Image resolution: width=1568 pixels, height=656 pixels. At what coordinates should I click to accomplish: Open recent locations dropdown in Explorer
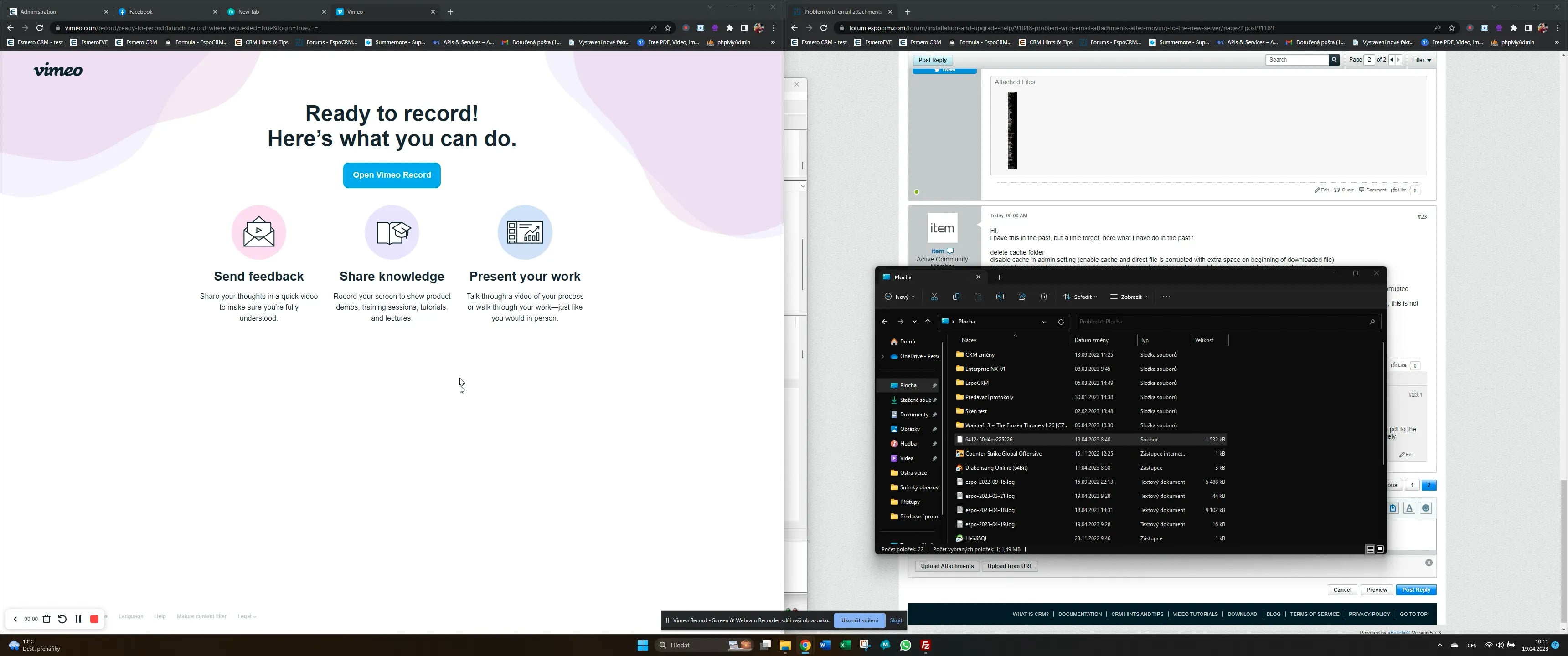pyautogui.click(x=913, y=321)
